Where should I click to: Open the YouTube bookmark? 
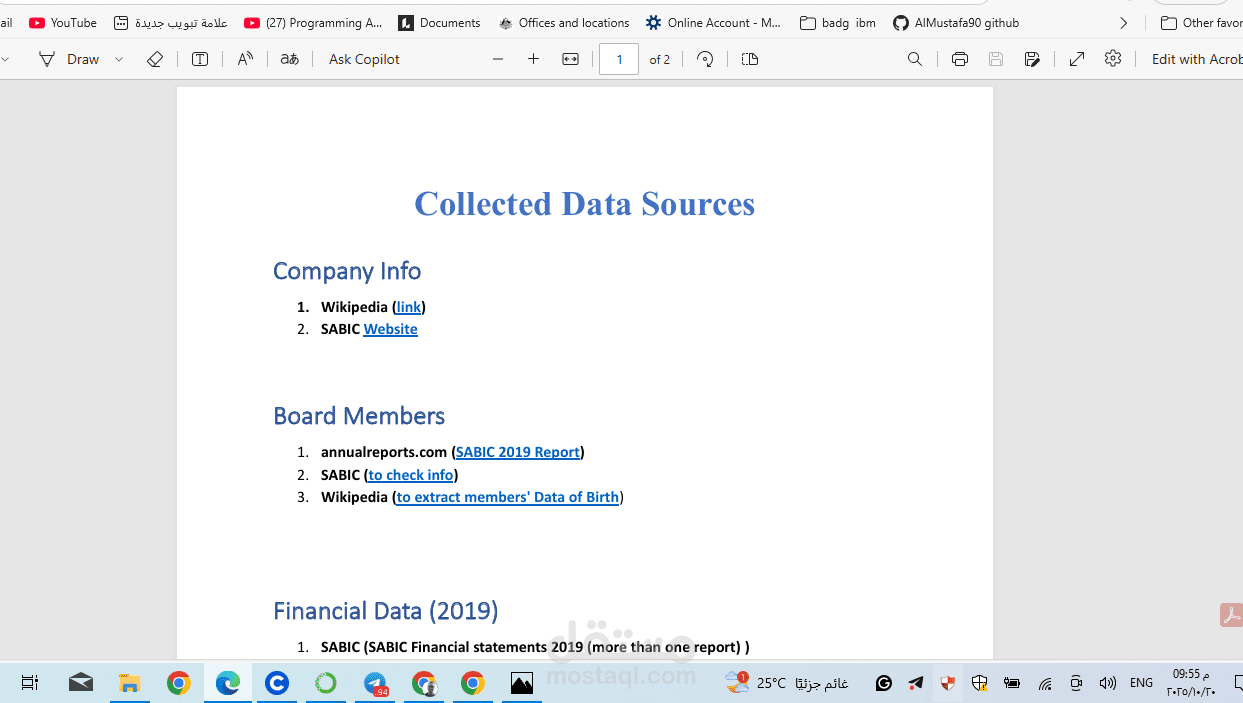63,22
